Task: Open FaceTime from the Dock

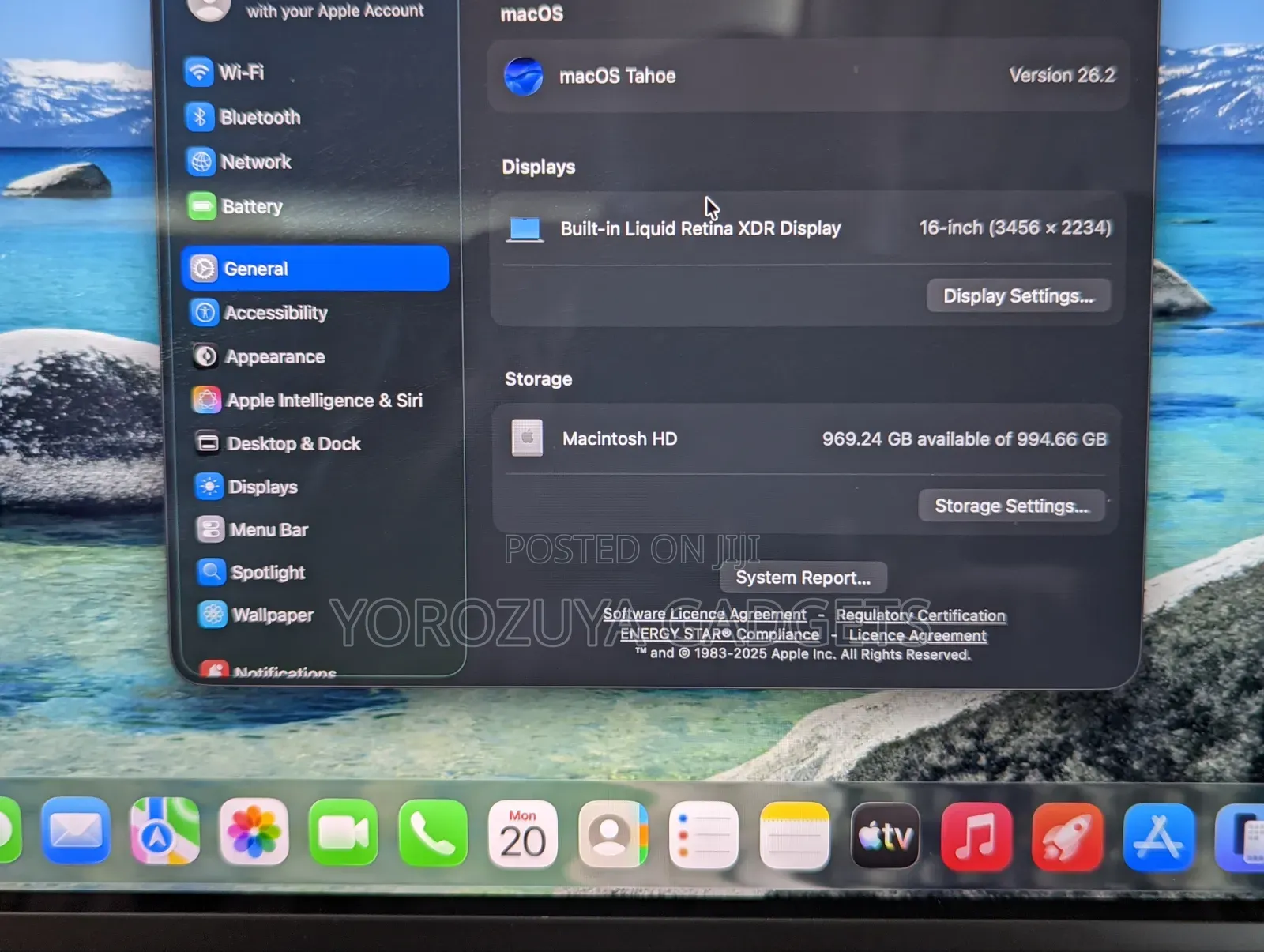Action: coord(343,833)
